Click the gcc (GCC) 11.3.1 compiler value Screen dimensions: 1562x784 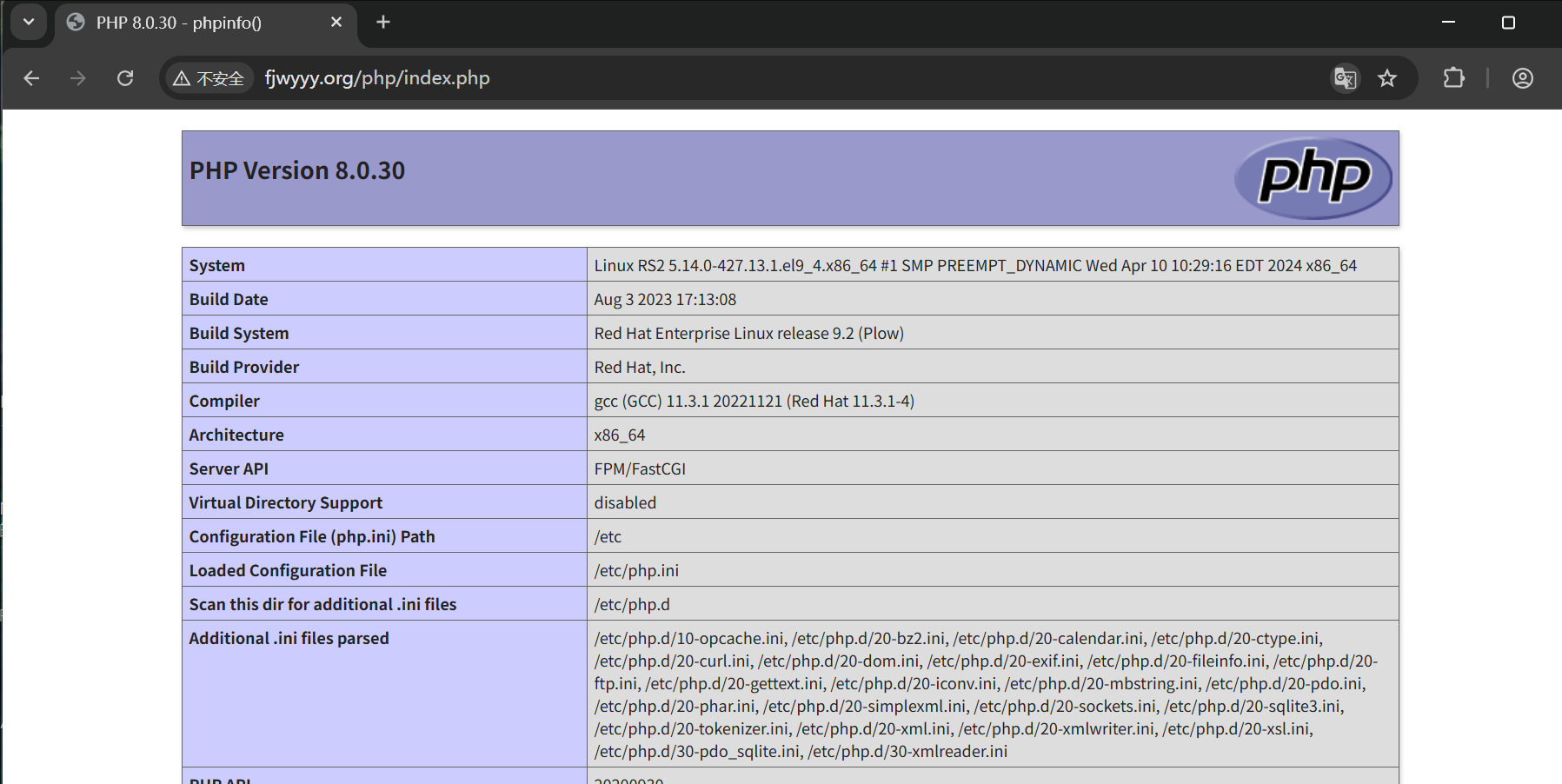pyautogui.click(x=754, y=401)
